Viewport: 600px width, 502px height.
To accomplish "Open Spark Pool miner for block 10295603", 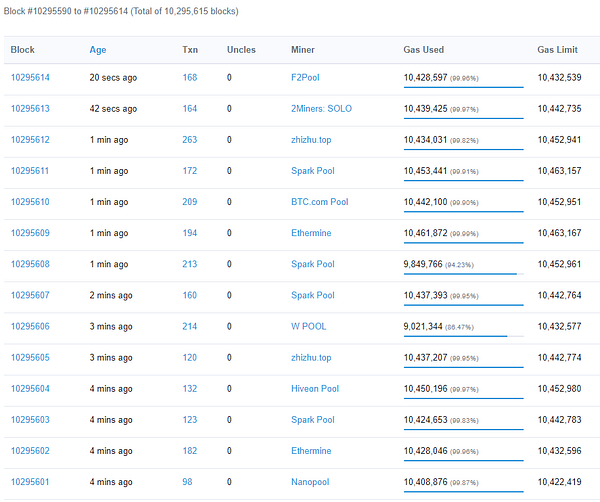I will 313,420.
